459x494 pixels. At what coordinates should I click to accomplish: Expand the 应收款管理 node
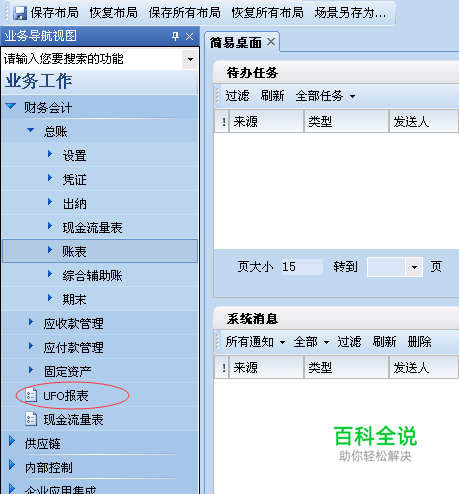pos(31,322)
